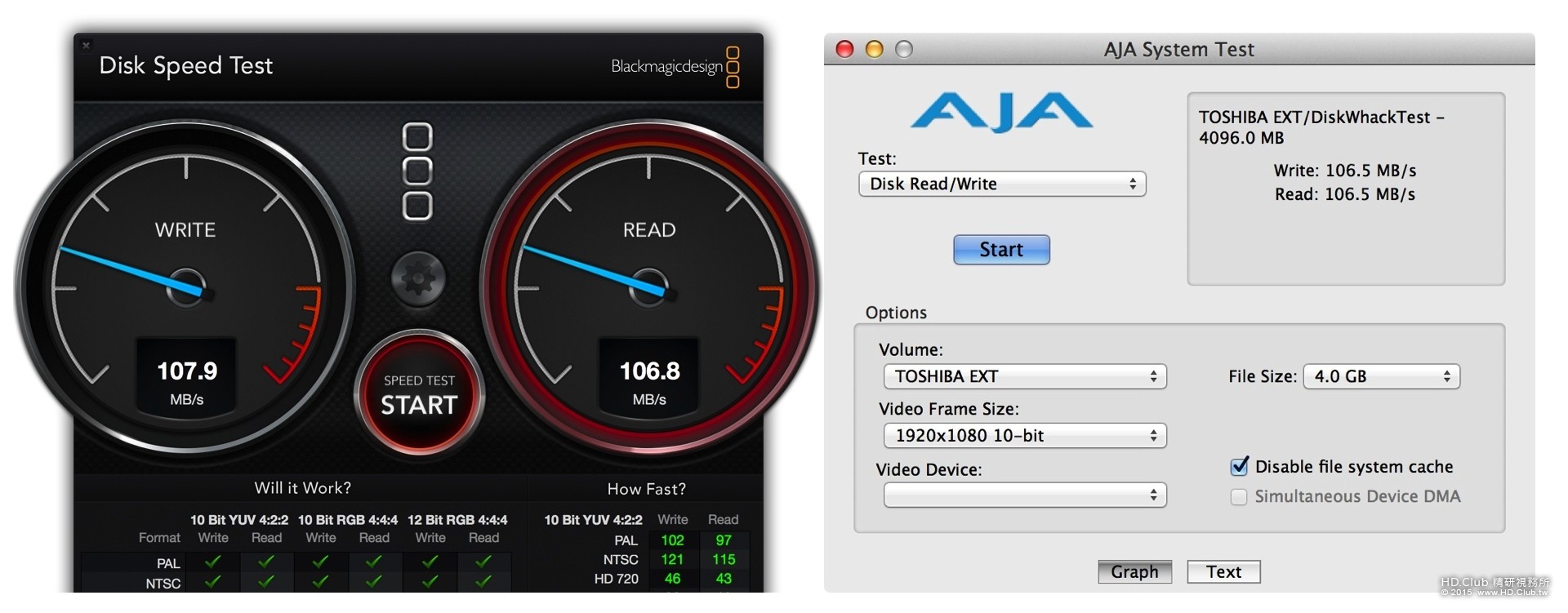Minimize the AJA System Test window
Viewport: 1568px width, 613px height.
click(x=874, y=50)
